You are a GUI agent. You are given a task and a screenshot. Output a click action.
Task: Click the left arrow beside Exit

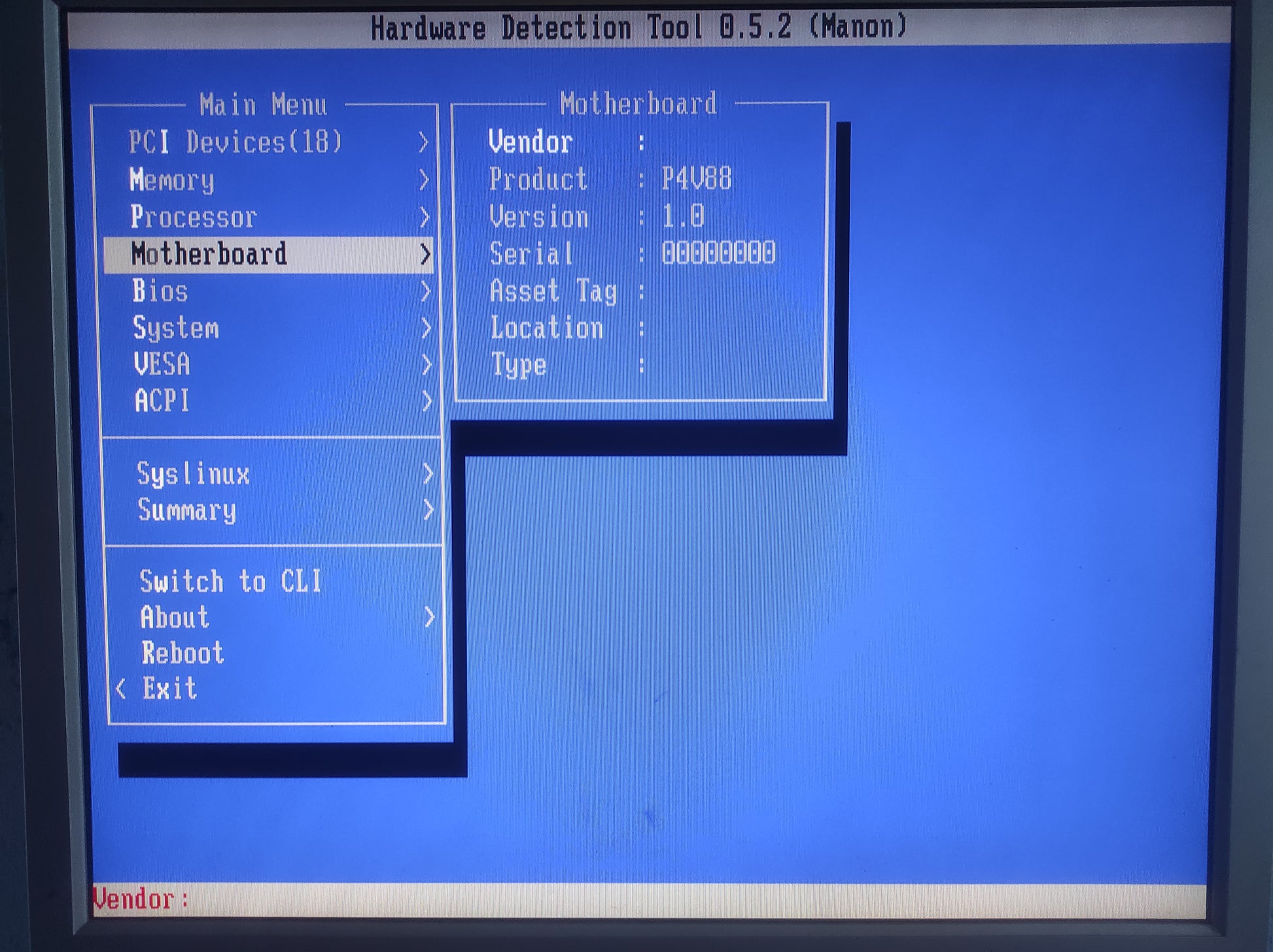point(121,688)
